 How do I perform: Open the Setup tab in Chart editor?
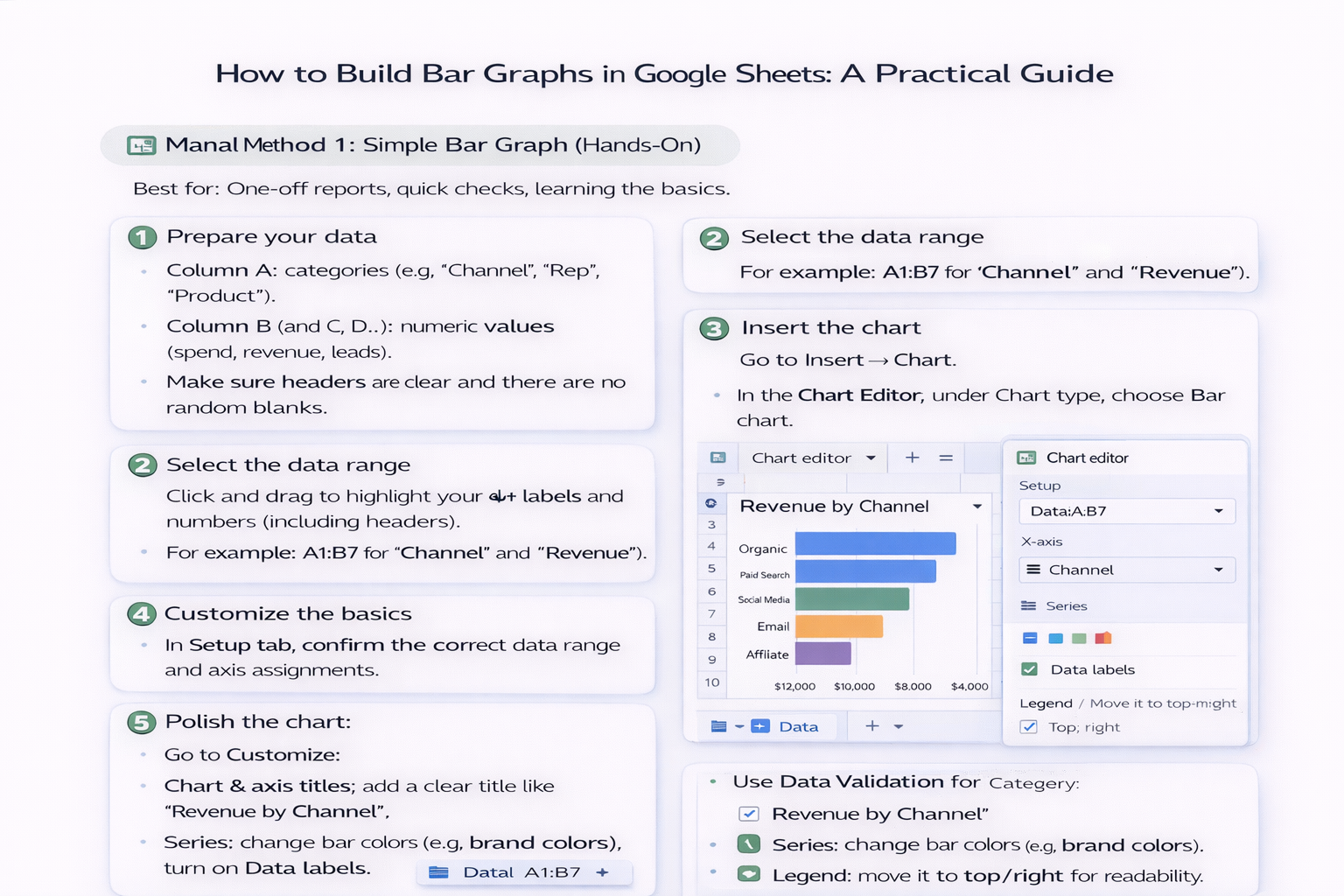click(x=1039, y=486)
